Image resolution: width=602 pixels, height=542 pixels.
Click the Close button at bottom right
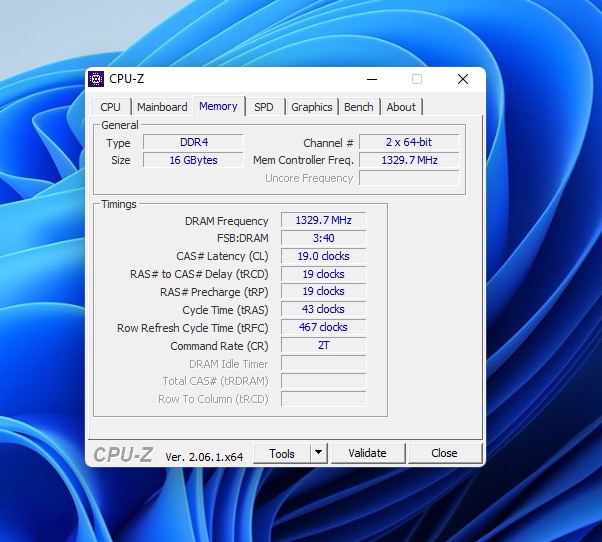(x=444, y=453)
